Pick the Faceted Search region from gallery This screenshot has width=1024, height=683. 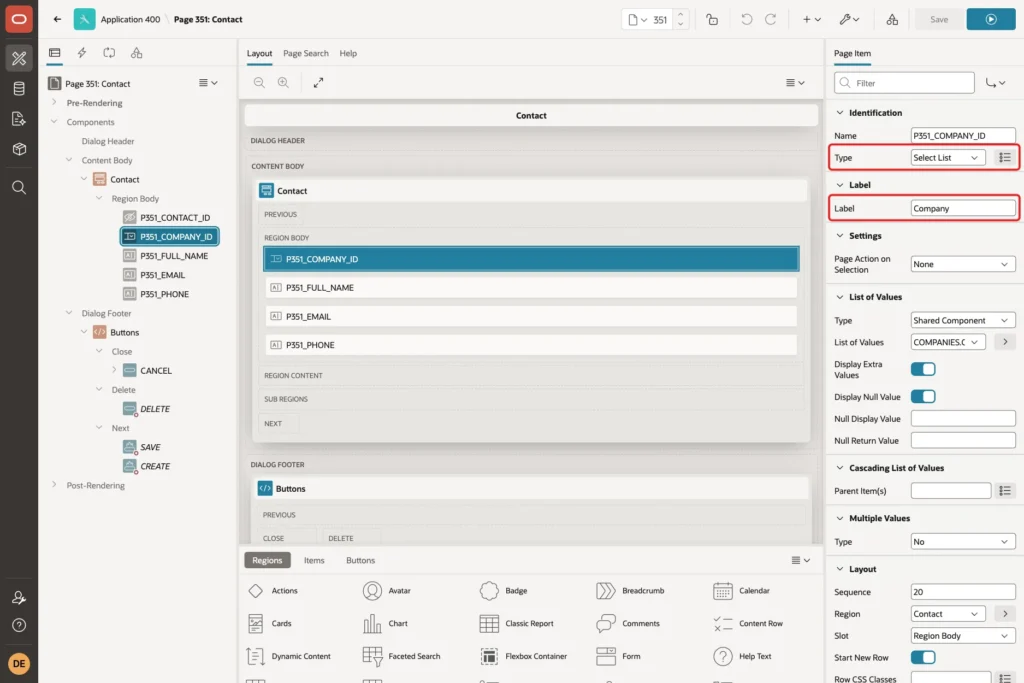tap(402, 656)
